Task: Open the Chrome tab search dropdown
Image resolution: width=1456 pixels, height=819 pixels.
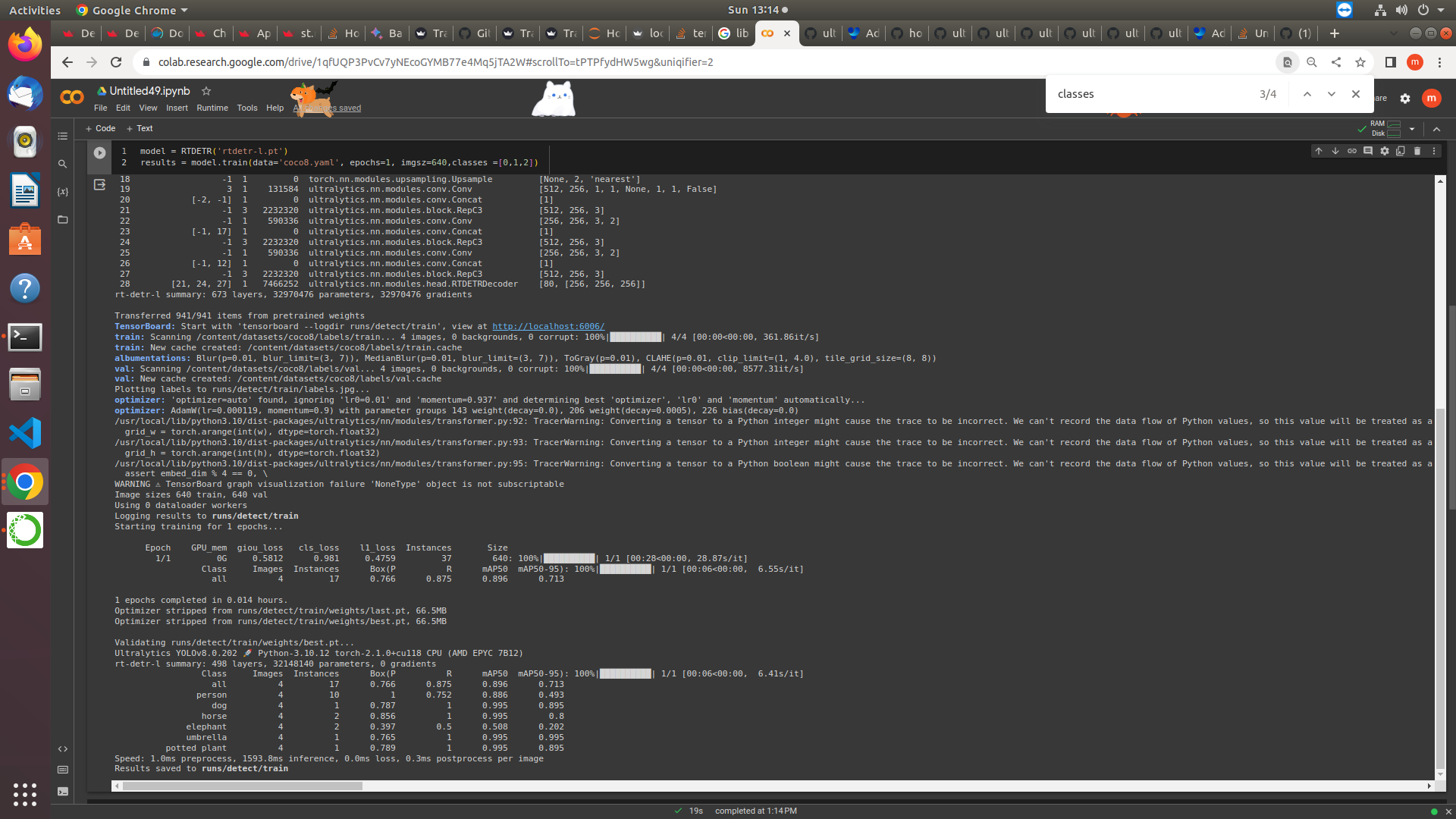Action: [1394, 33]
